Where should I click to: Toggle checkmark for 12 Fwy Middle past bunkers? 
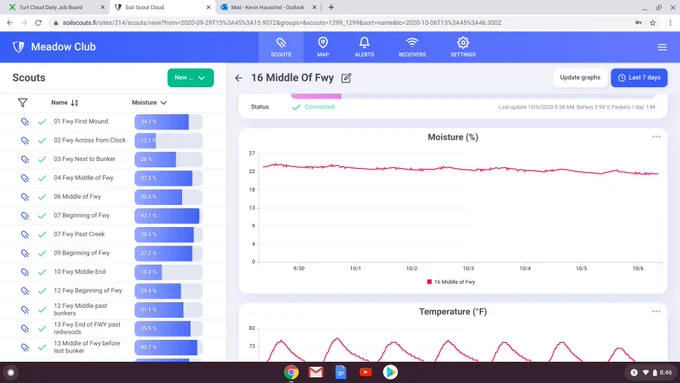(42, 310)
